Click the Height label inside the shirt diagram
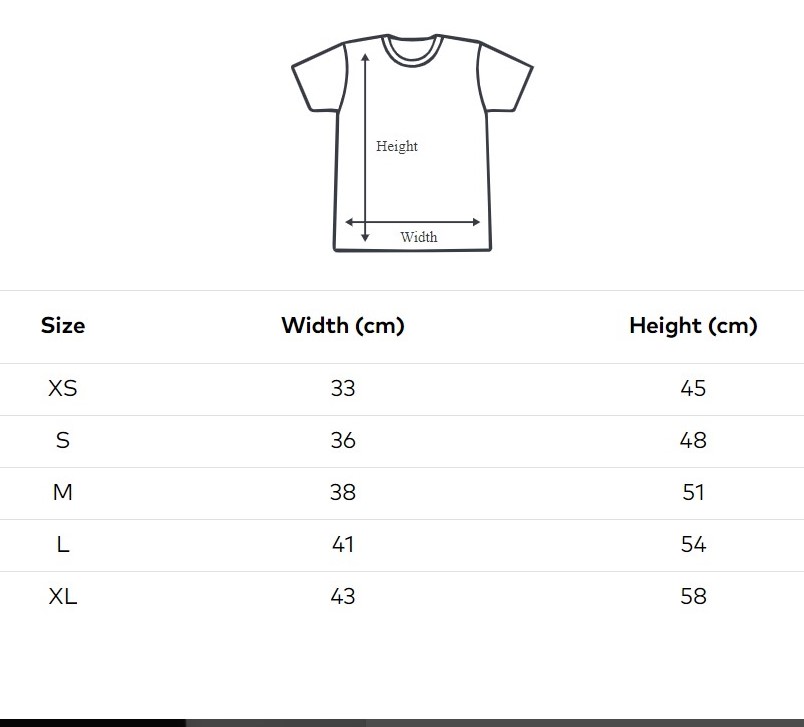This screenshot has height=727, width=804. click(397, 146)
